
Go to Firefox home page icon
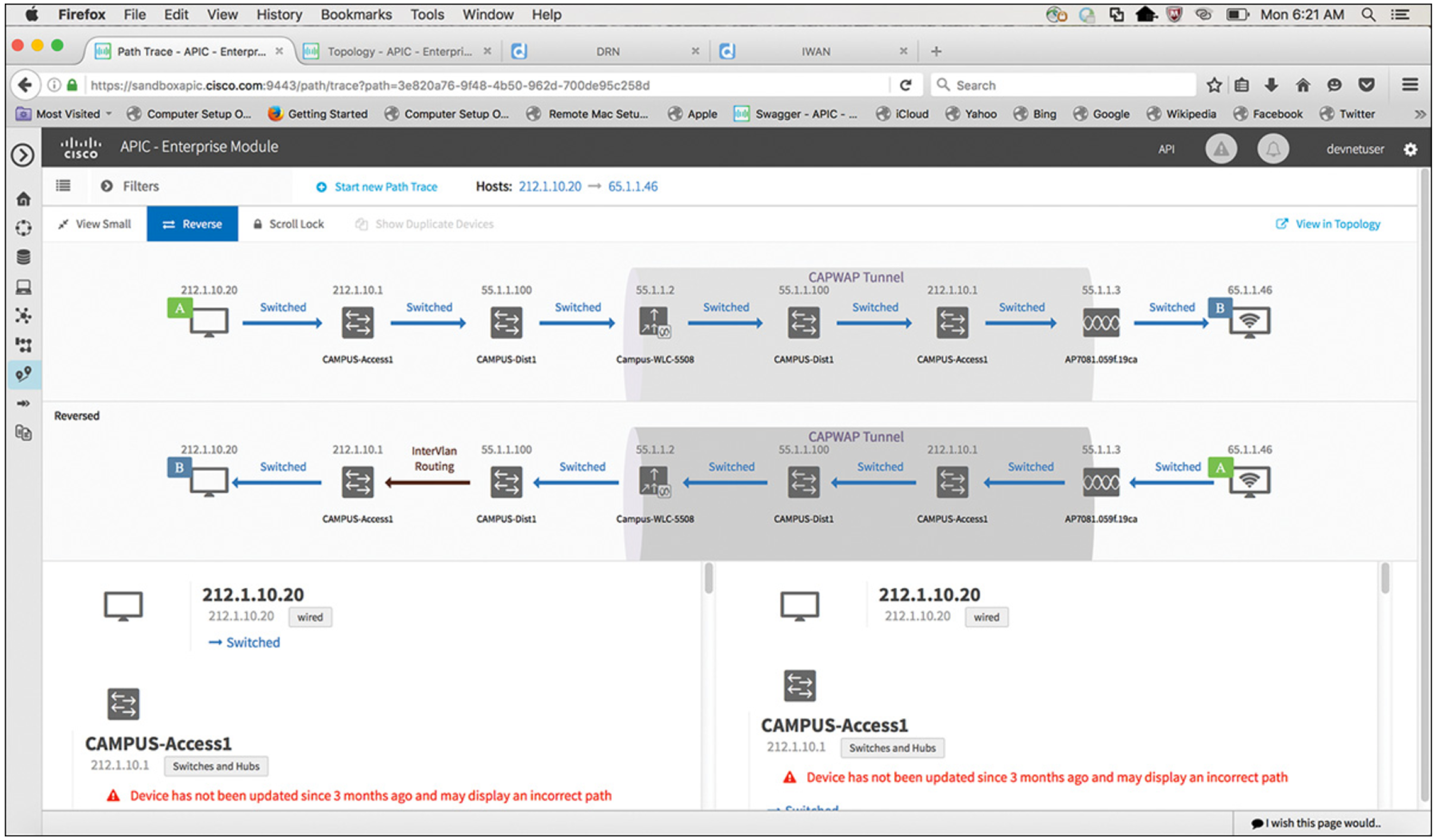tap(1302, 85)
